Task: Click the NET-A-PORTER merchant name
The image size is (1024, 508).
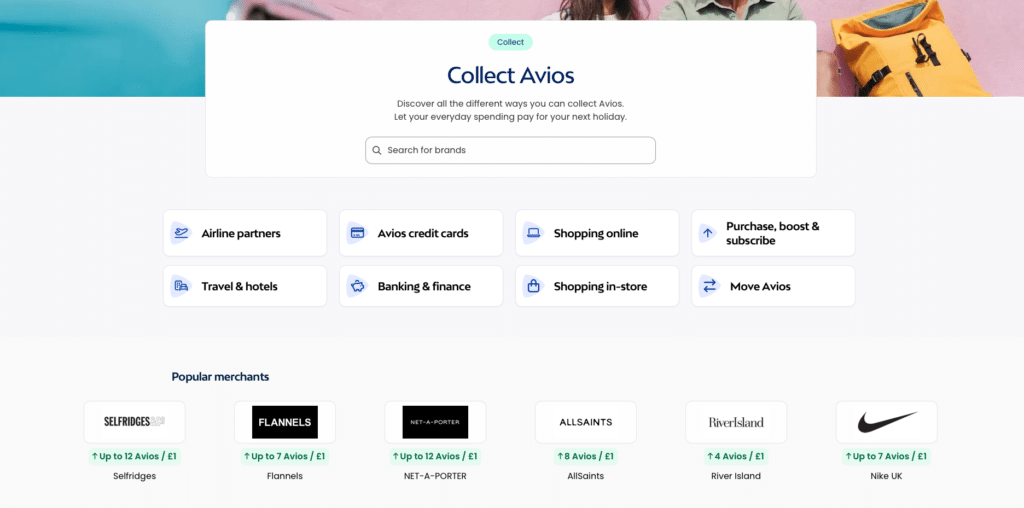Action: click(x=435, y=476)
